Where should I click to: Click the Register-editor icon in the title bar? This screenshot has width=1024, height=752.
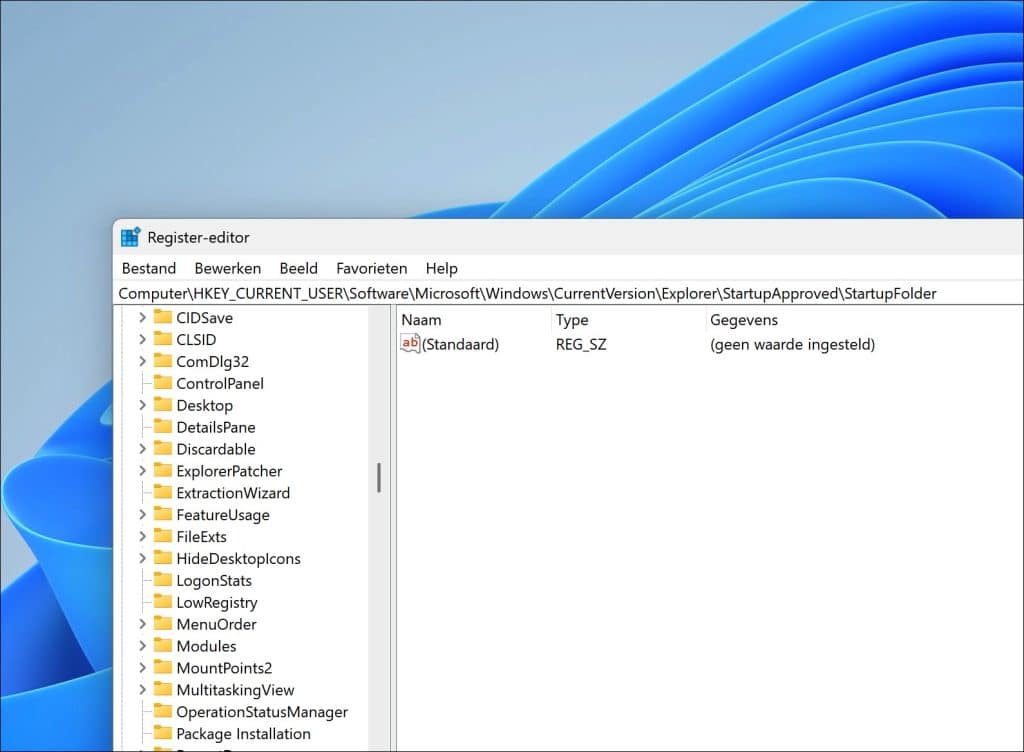[x=130, y=236]
